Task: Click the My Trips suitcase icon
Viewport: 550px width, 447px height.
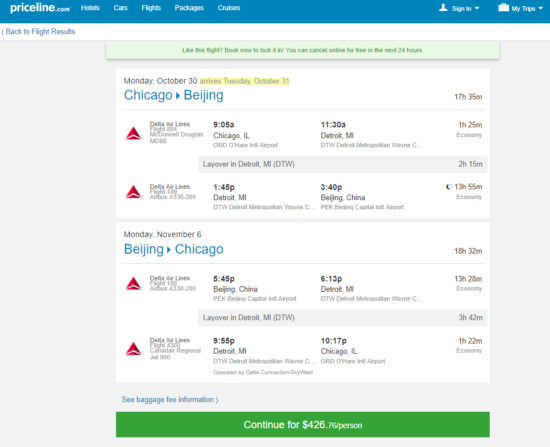Action: point(503,8)
